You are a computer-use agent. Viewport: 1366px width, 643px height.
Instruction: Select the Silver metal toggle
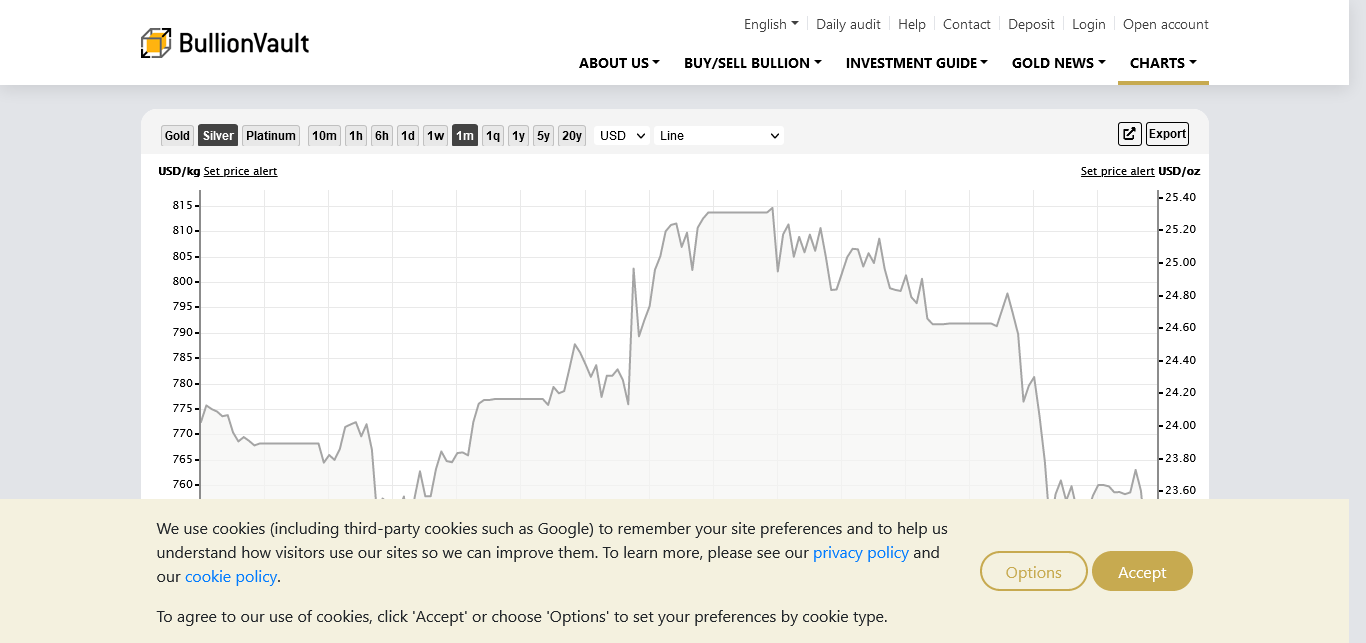tap(218, 136)
